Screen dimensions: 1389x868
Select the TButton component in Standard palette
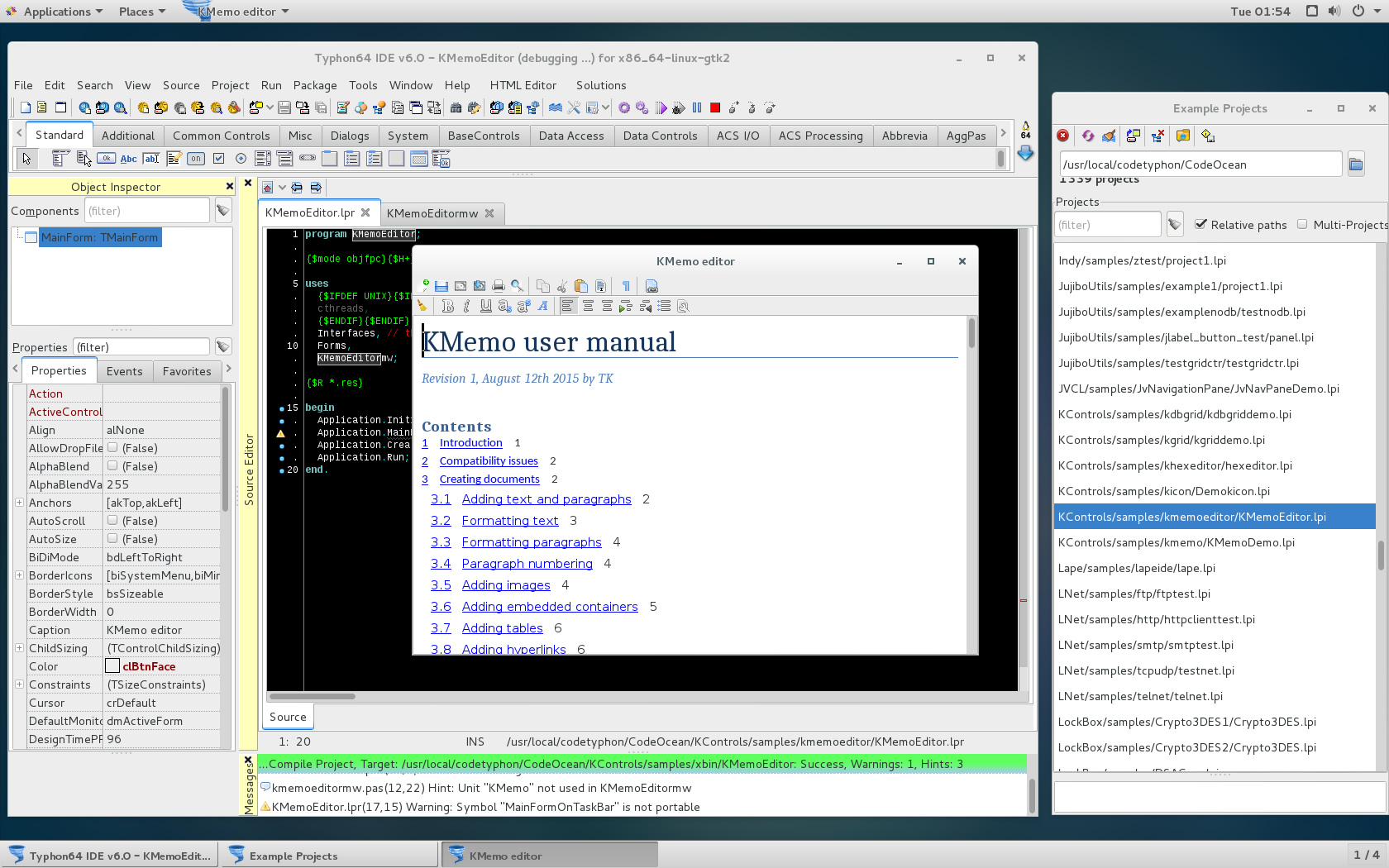pyautogui.click(x=106, y=159)
